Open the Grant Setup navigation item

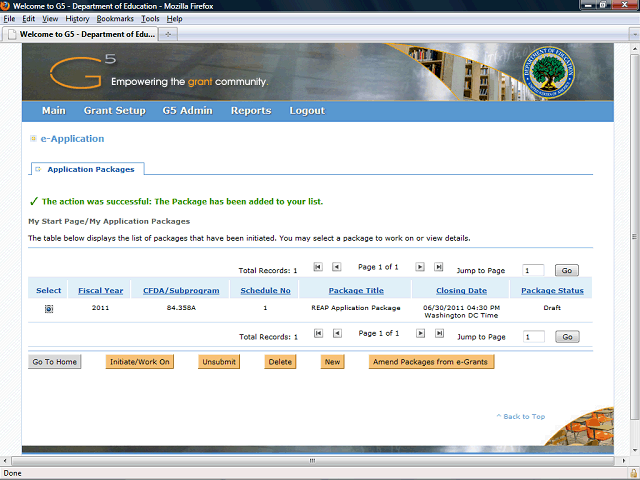click(x=115, y=111)
